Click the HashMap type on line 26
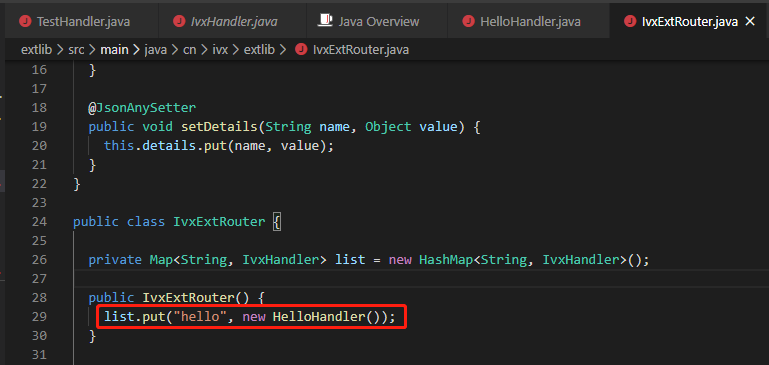The width and height of the screenshot is (769, 365). 446,260
